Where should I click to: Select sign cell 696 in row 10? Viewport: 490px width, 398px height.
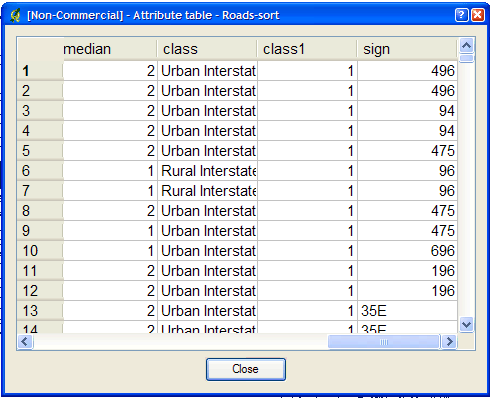[407, 251]
